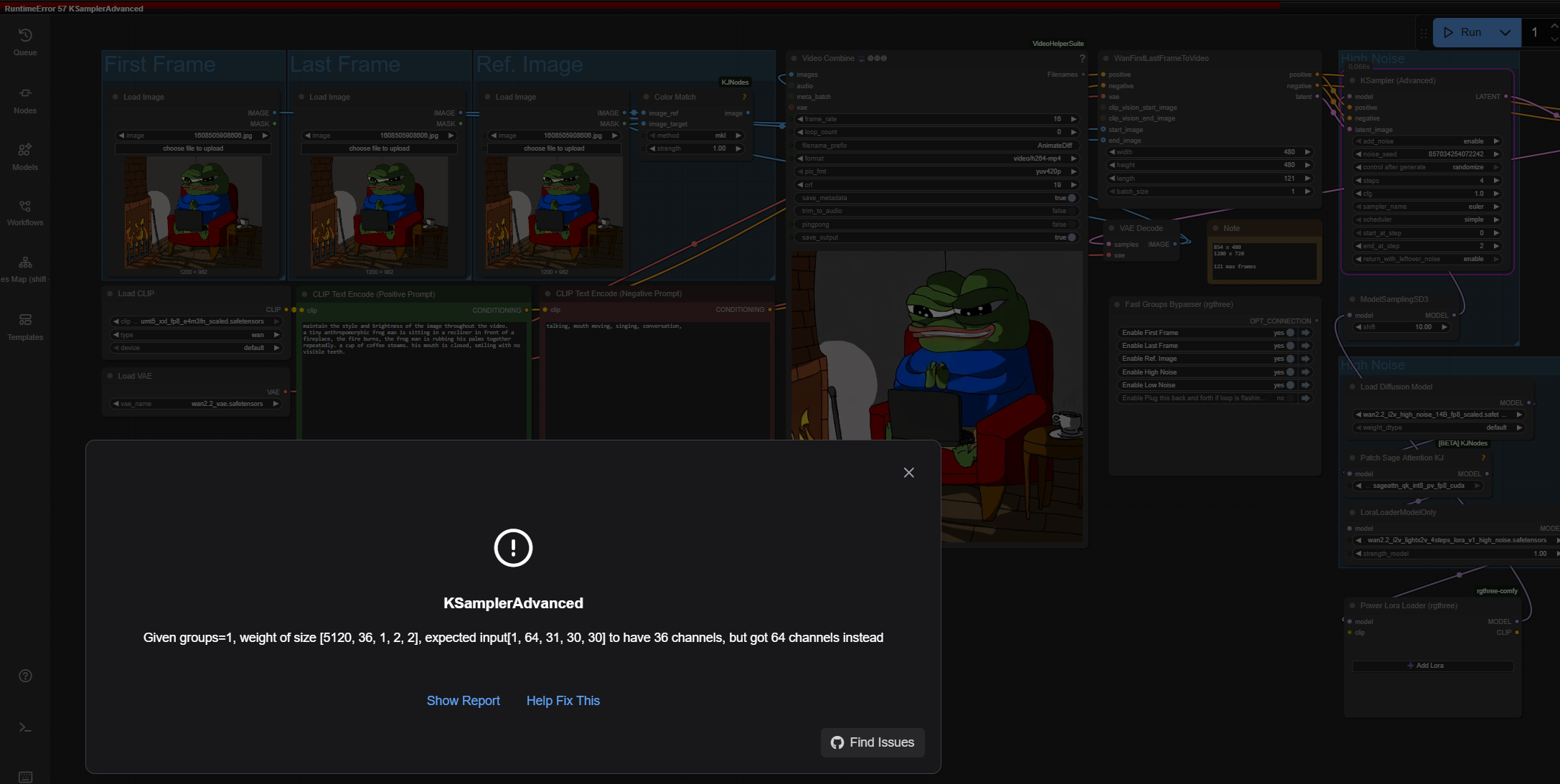The height and width of the screenshot is (784, 1560).
Task: Collapse the VAE Decode node via title dot
Action: coord(1112,228)
